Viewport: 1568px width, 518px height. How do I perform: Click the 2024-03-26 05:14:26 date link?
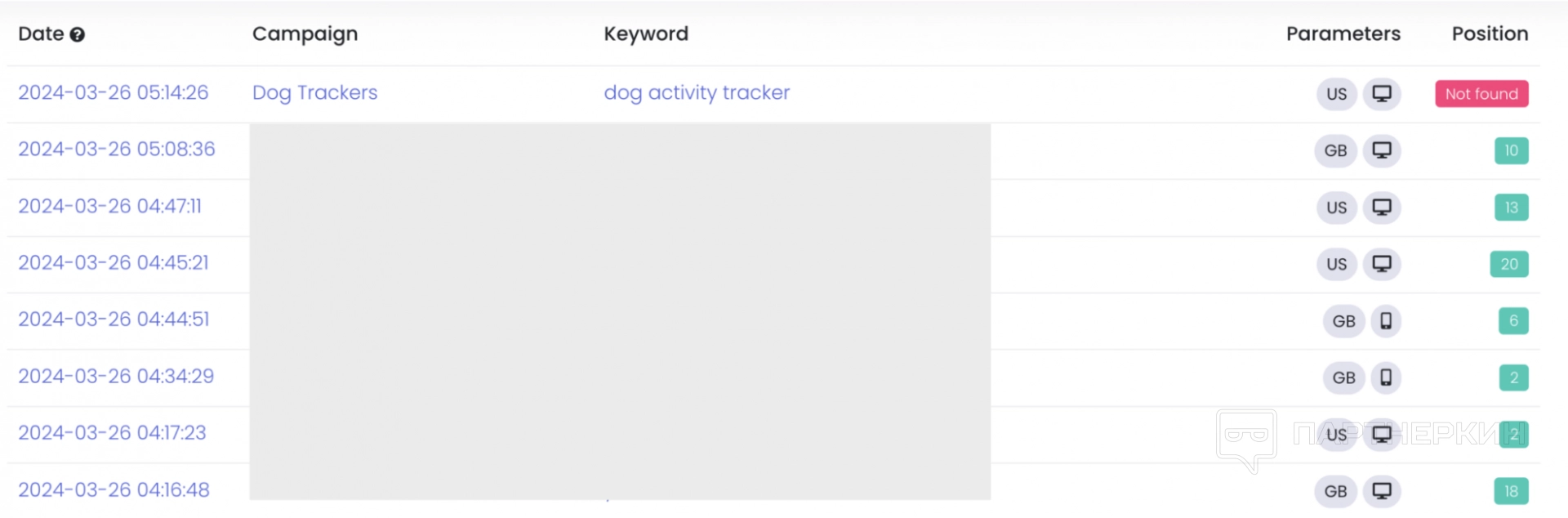pyautogui.click(x=114, y=92)
